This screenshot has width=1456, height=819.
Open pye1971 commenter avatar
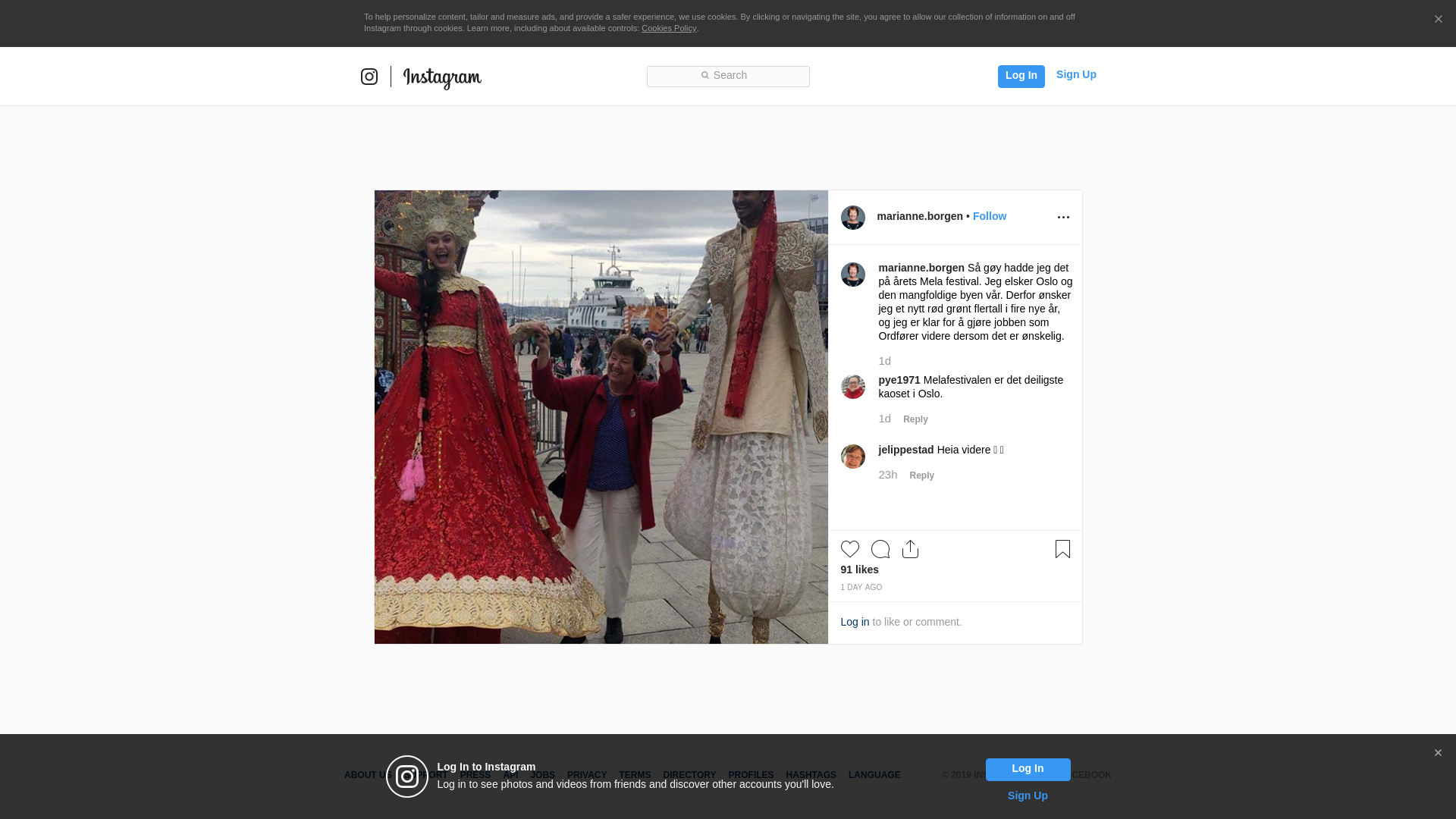coord(852,387)
